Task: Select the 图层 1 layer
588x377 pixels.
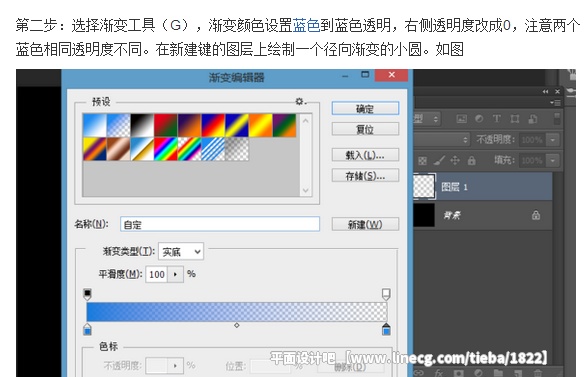Action: pos(483,186)
